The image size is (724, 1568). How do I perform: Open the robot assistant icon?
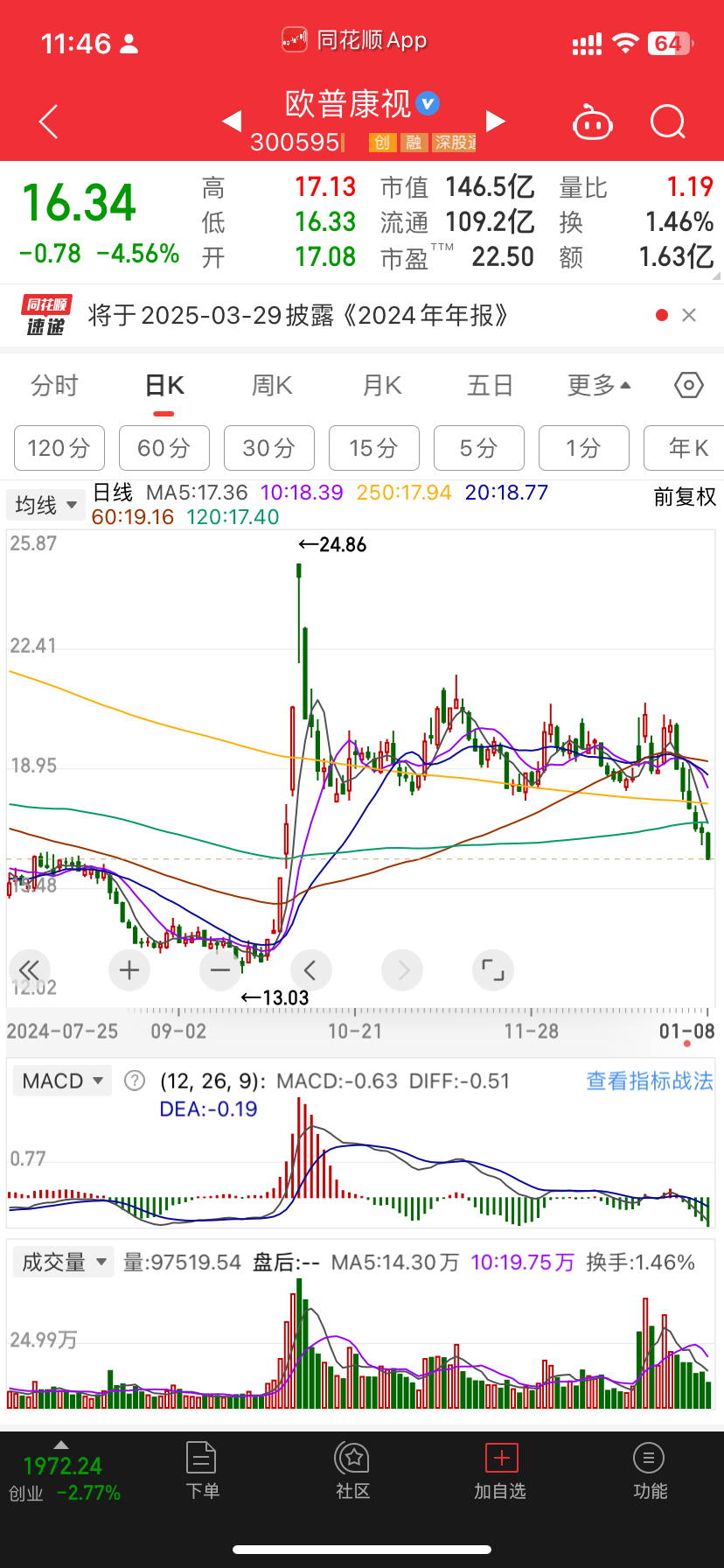pyautogui.click(x=593, y=122)
